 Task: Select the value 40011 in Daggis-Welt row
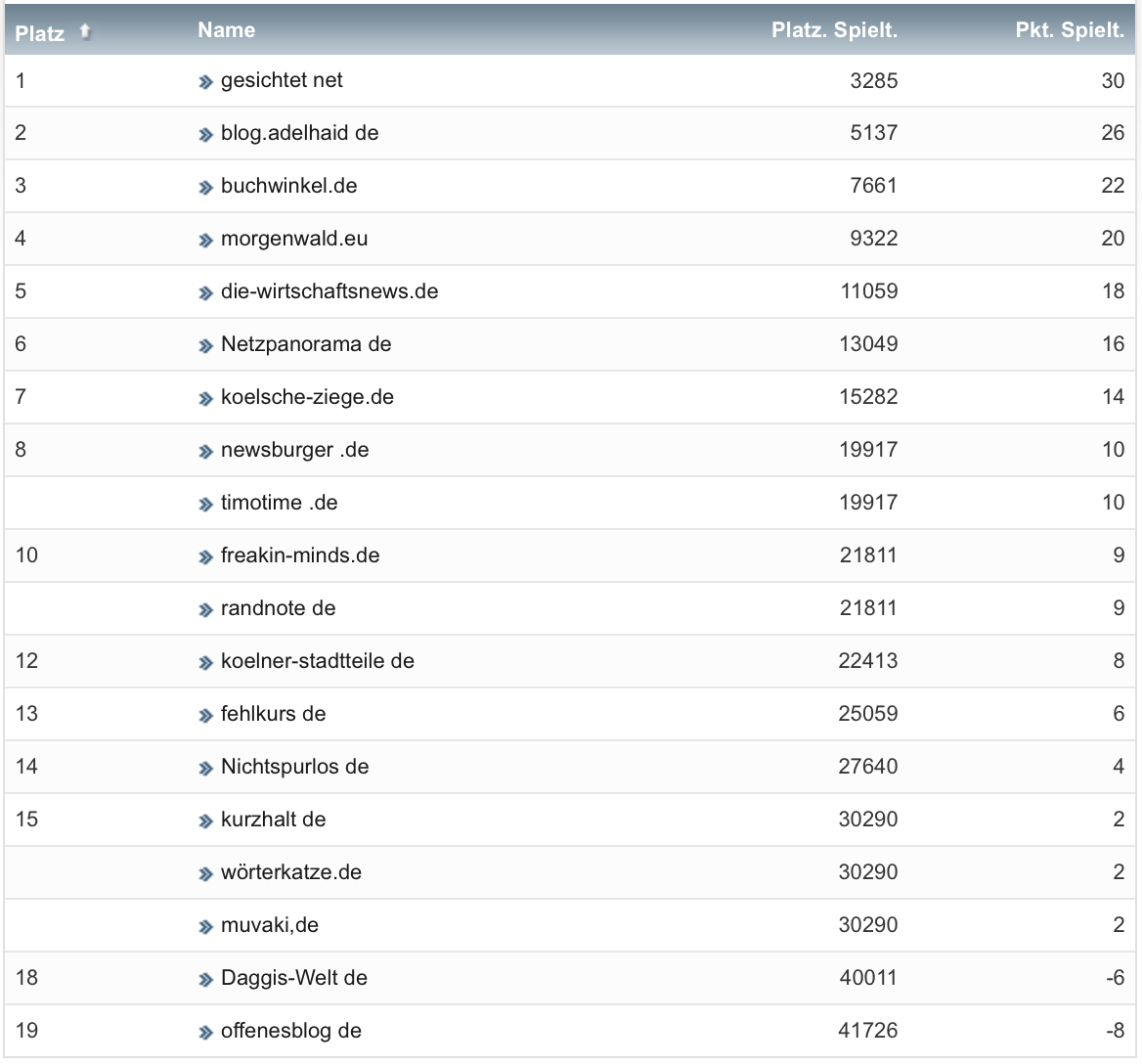pos(868,977)
